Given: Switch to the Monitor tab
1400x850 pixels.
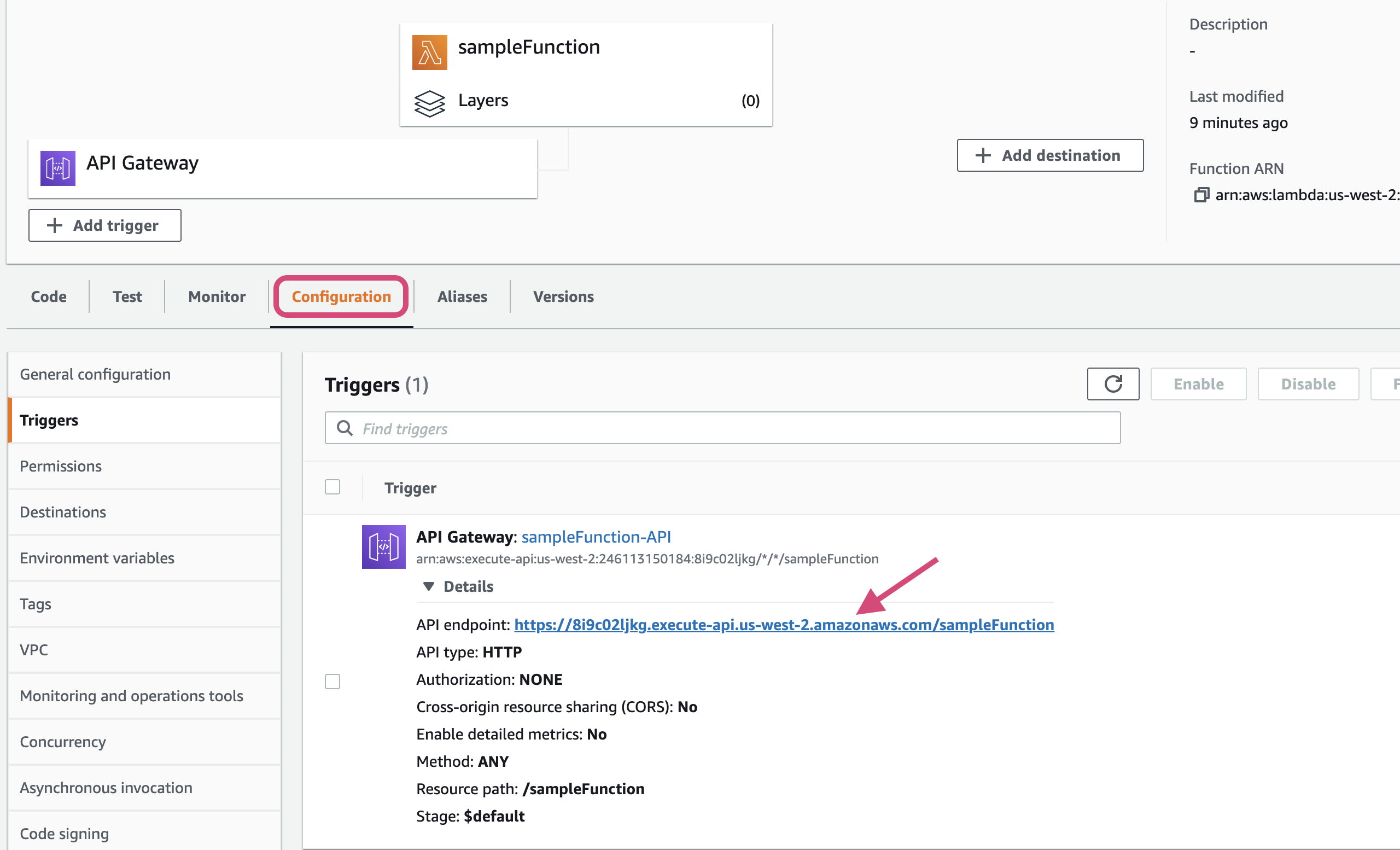Looking at the screenshot, I should pyautogui.click(x=217, y=296).
